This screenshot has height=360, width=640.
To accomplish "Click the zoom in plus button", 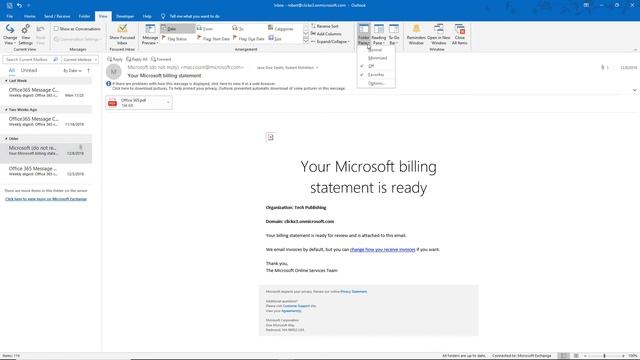I will pos(624,356).
